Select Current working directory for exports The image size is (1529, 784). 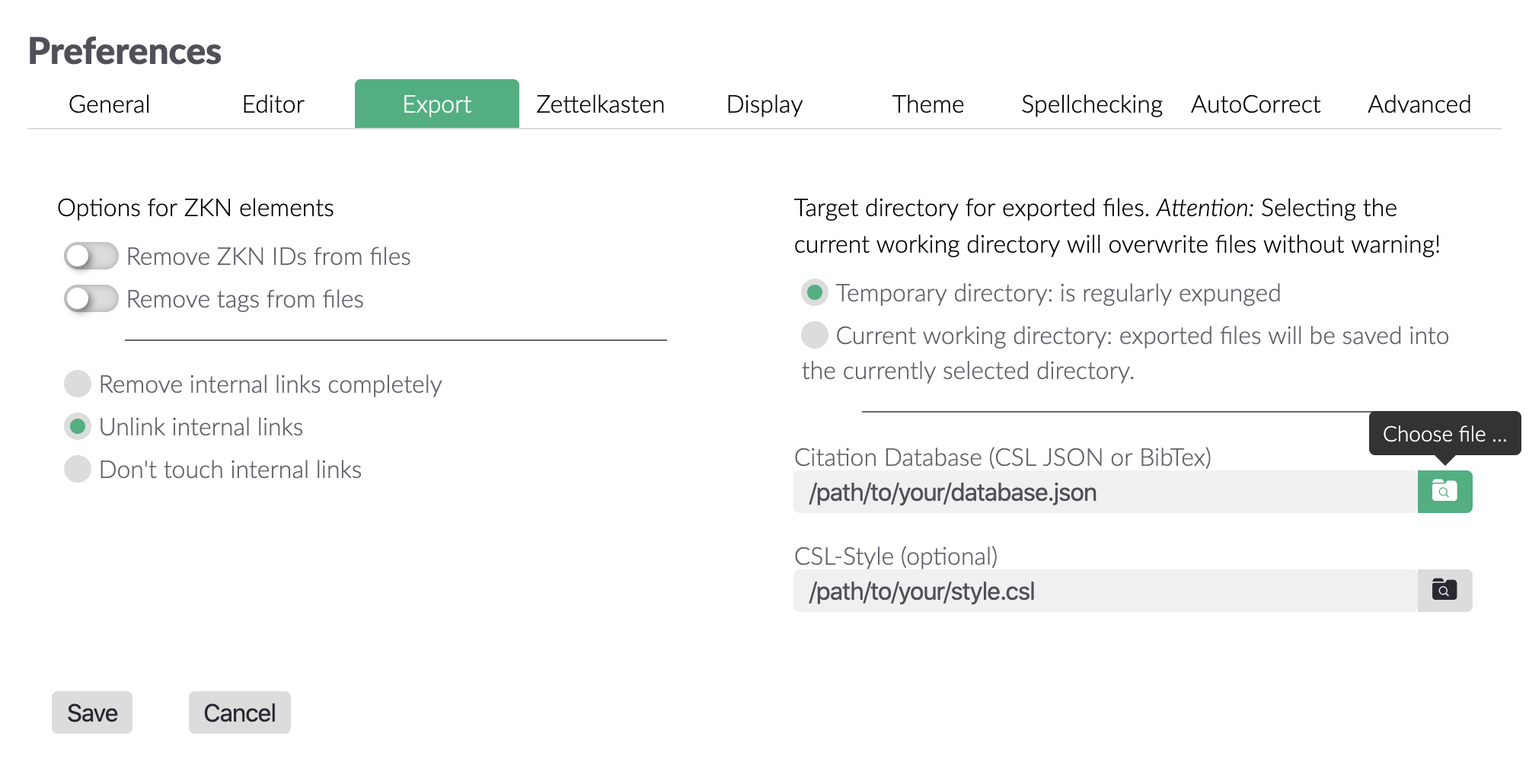pyautogui.click(x=814, y=335)
